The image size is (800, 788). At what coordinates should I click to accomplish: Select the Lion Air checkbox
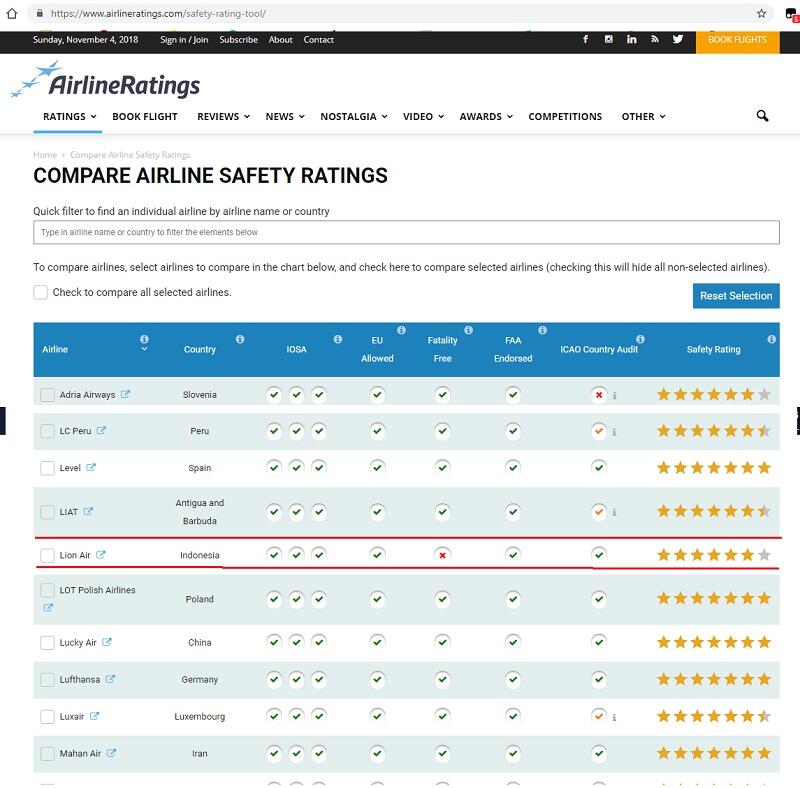pos(47,556)
